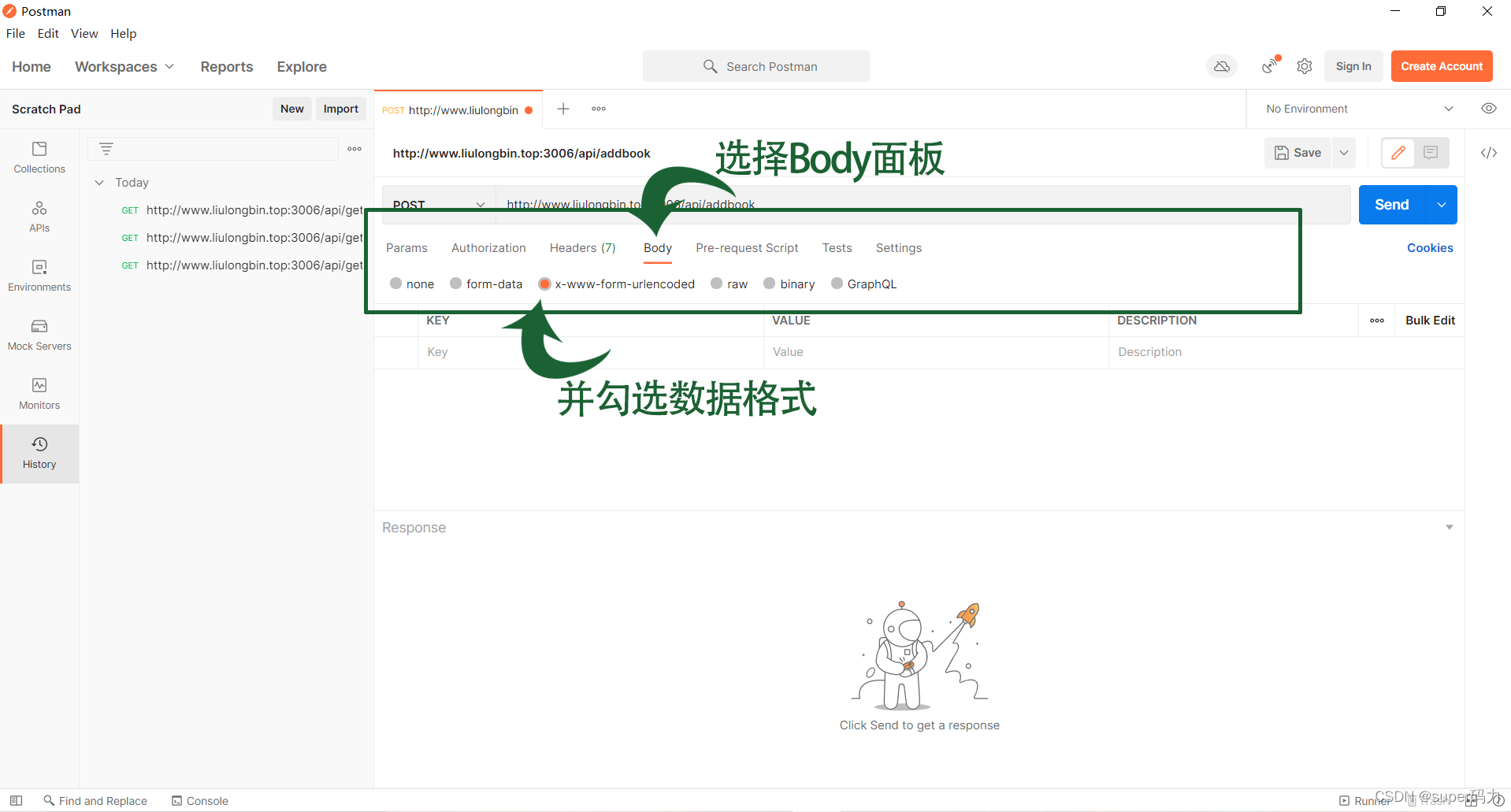This screenshot has height=812, width=1511.
Task: Open the APIs sidebar panel
Action: 39,217
